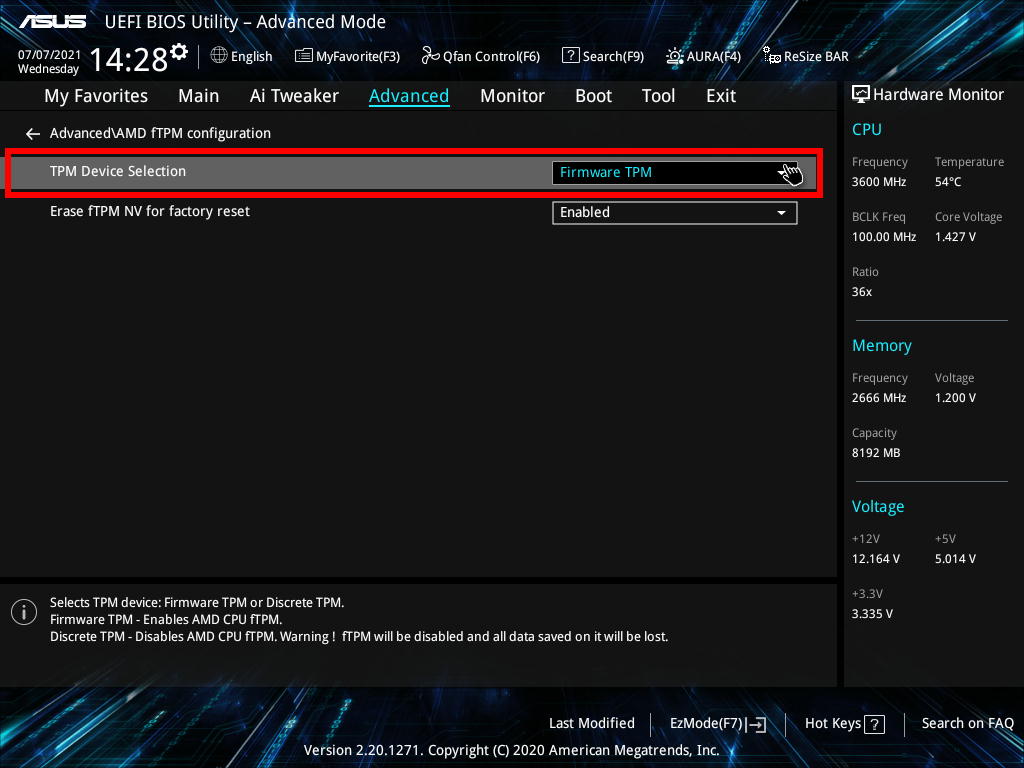This screenshot has width=1024, height=768.
Task: Open the Tool tab
Action: click(x=658, y=96)
